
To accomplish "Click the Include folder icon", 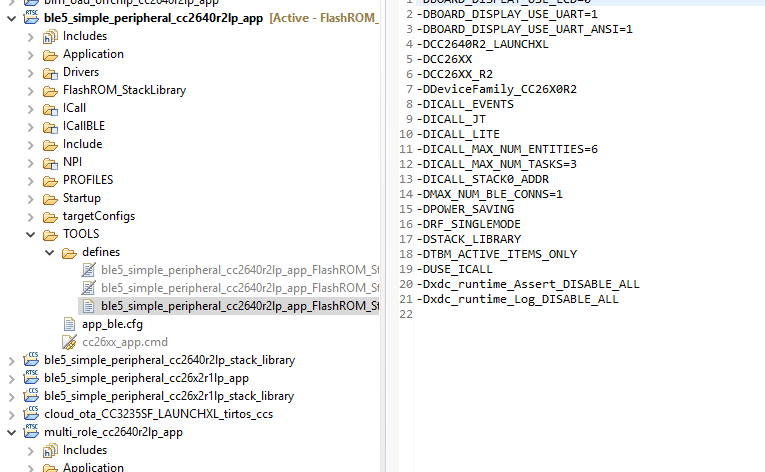I will tap(50, 145).
